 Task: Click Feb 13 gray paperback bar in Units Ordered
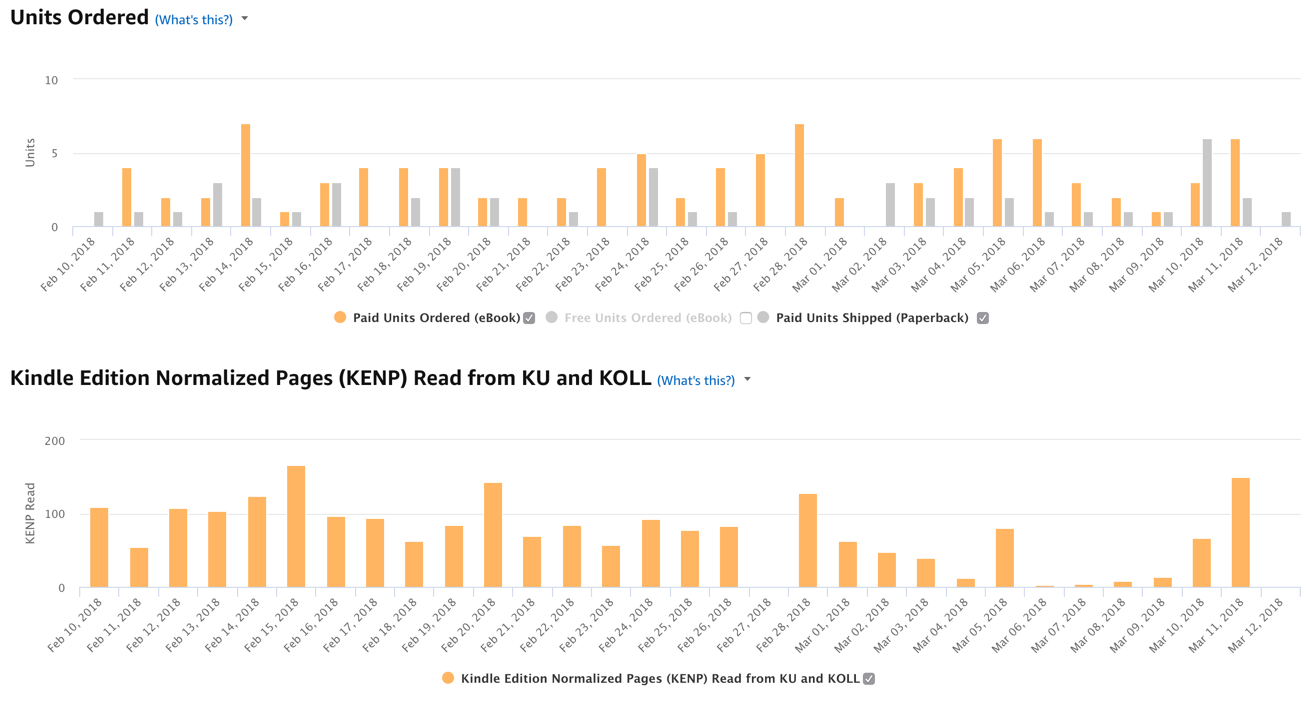click(217, 205)
